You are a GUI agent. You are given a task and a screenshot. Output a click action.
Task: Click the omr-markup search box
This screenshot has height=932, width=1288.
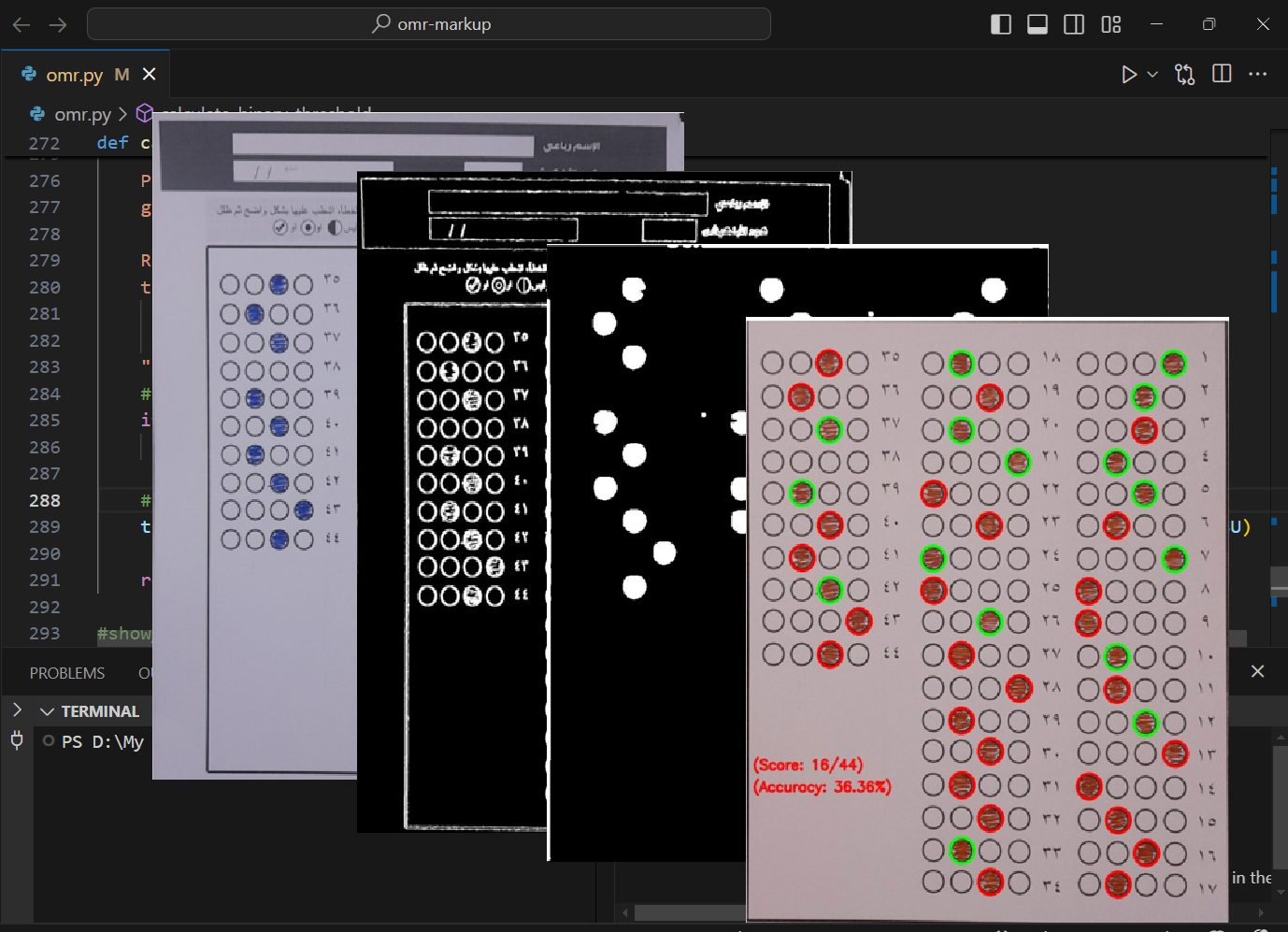point(429,24)
